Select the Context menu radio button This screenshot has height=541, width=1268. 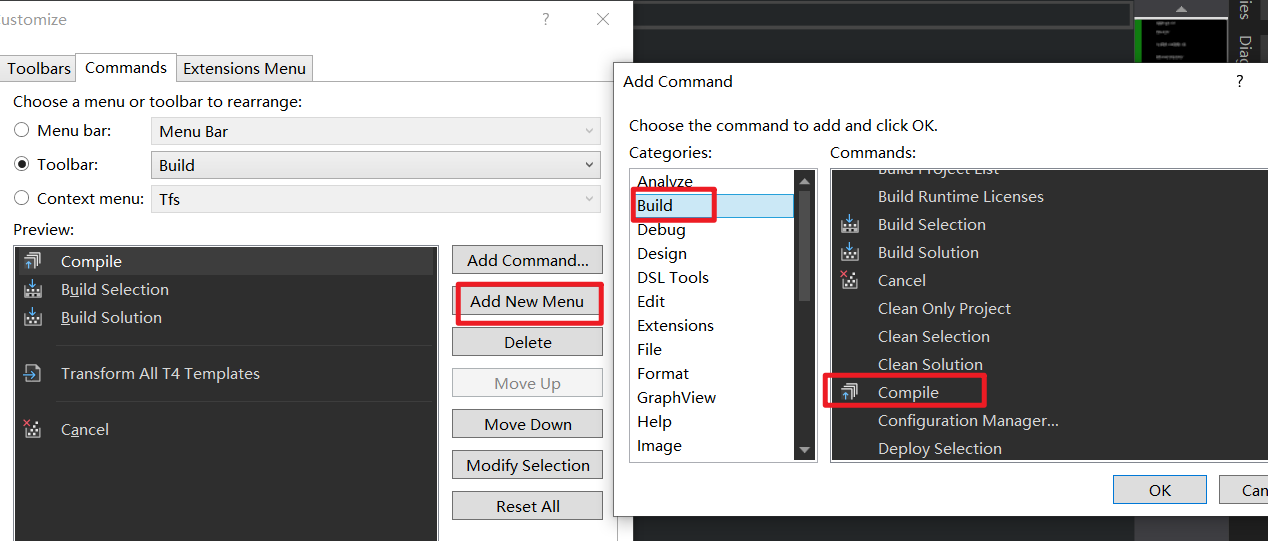(x=22, y=199)
